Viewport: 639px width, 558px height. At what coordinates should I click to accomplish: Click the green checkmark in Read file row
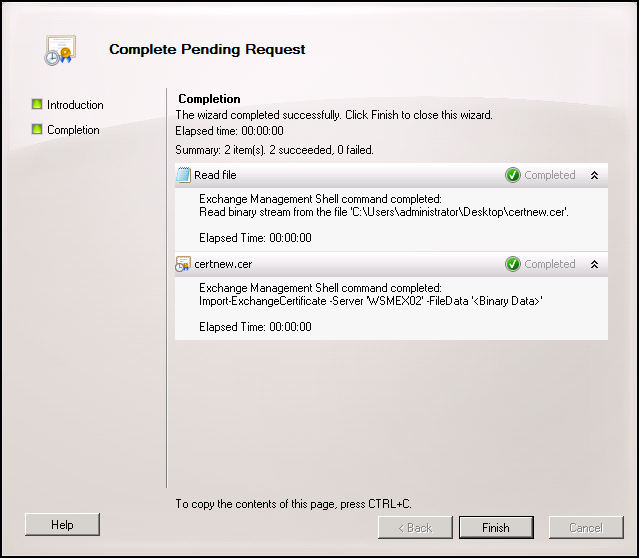513,175
